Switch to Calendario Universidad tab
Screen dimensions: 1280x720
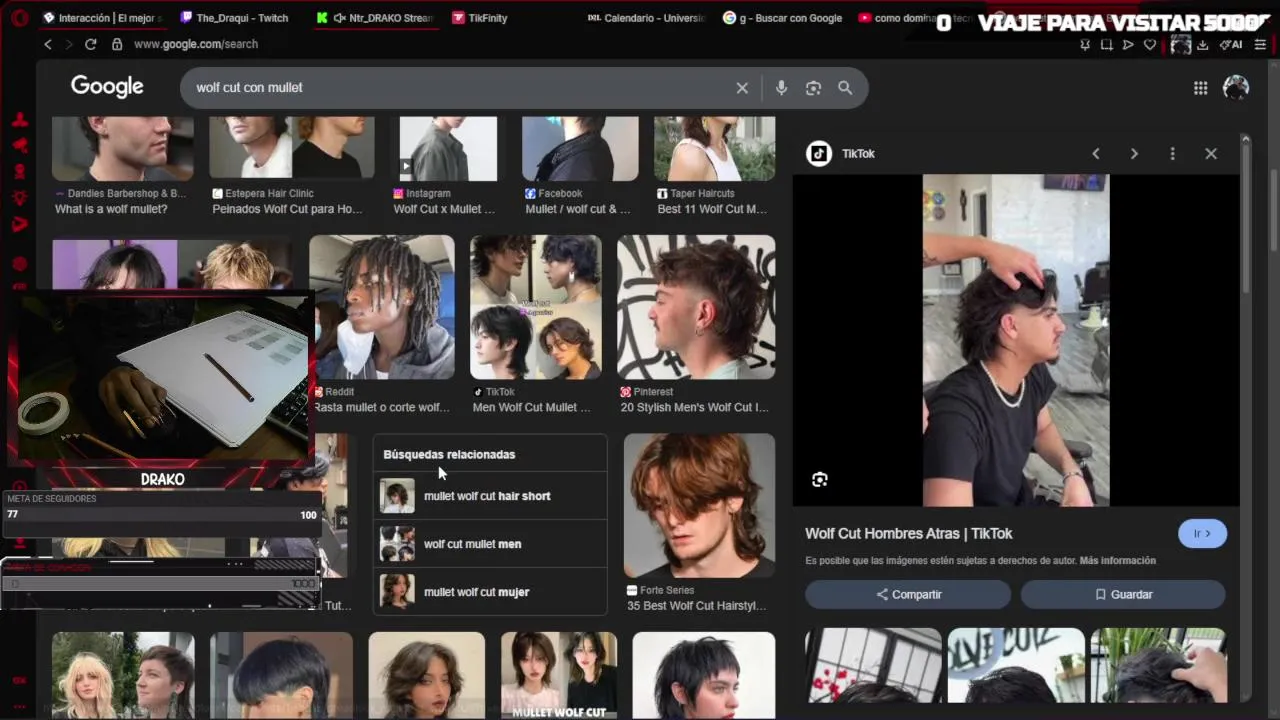[x=645, y=18]
